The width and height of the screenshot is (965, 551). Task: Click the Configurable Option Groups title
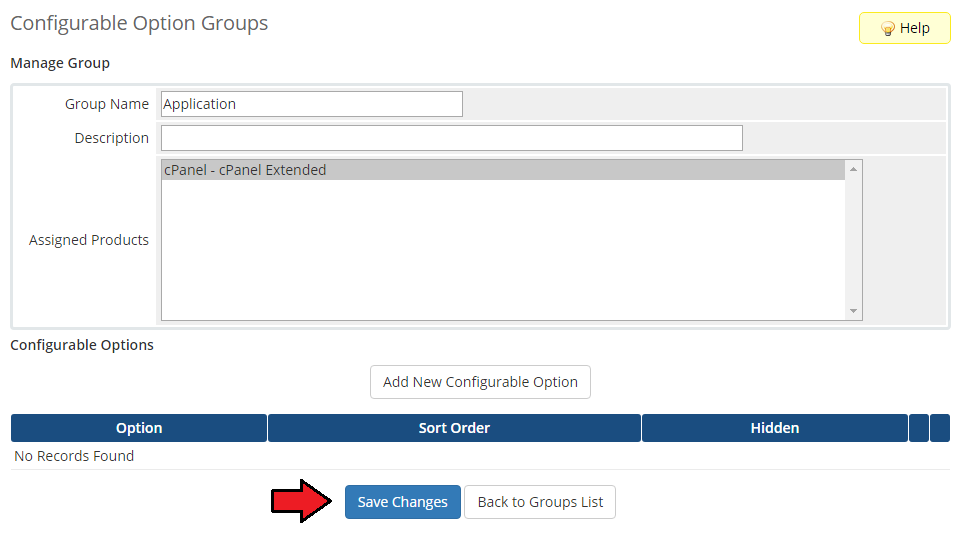click(139, 23)
